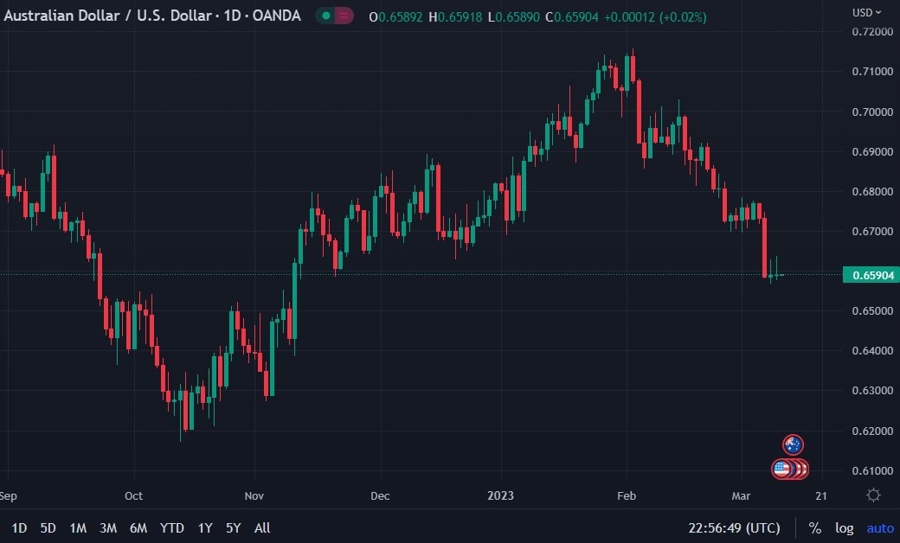Click the 2023 label on time axis
The image size is (900, 543).
tap(501, 495)
